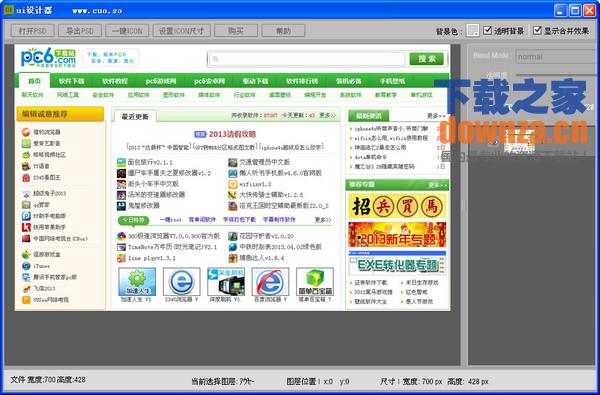
Task: Click the 快用苹果助手 icon in the sidebar
Action: pos(26,227)
